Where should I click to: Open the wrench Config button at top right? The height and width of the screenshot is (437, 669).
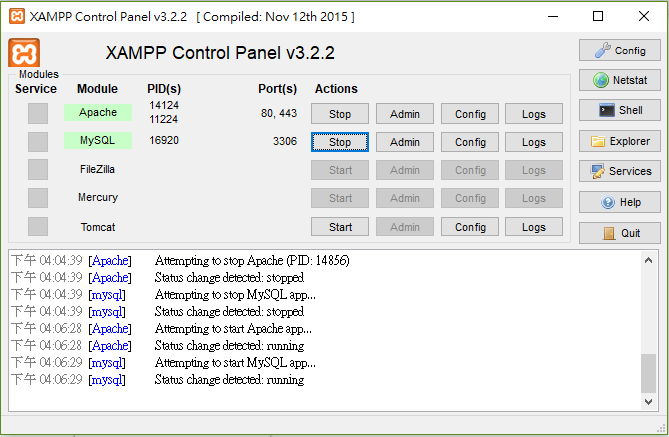coord(620,50)
